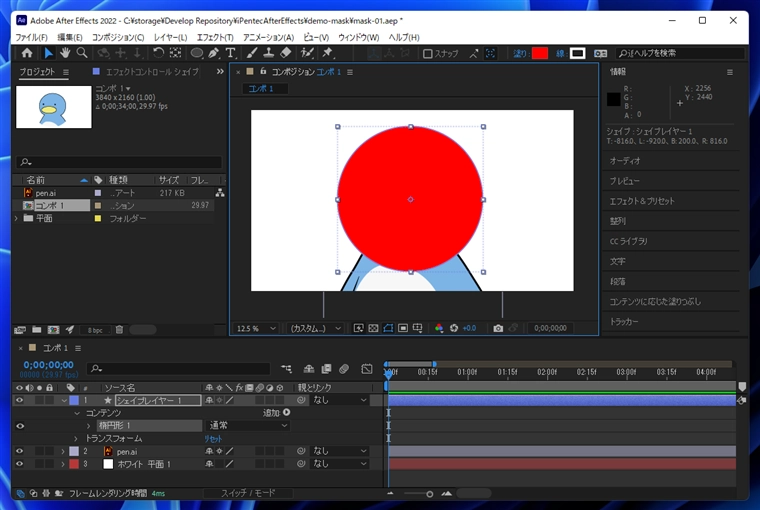
Task: Select the Zoom magnifier tool
Action: [82, 53]
